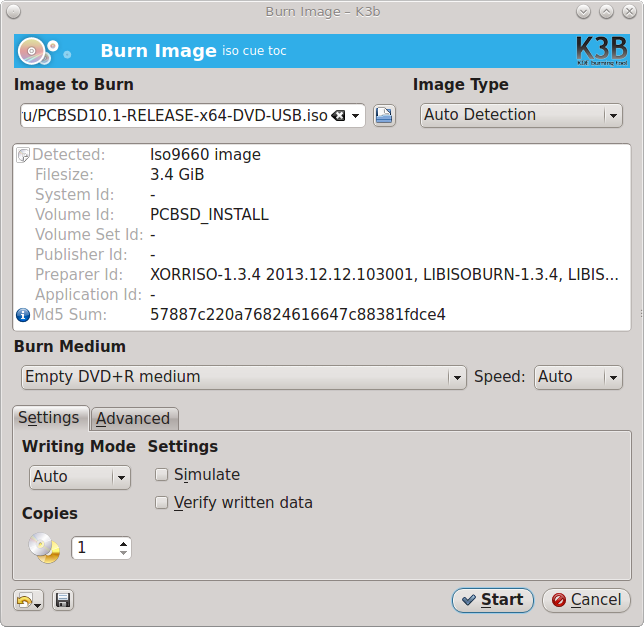
Task: Increase the number of copies
Action: [x=124, y=543]
